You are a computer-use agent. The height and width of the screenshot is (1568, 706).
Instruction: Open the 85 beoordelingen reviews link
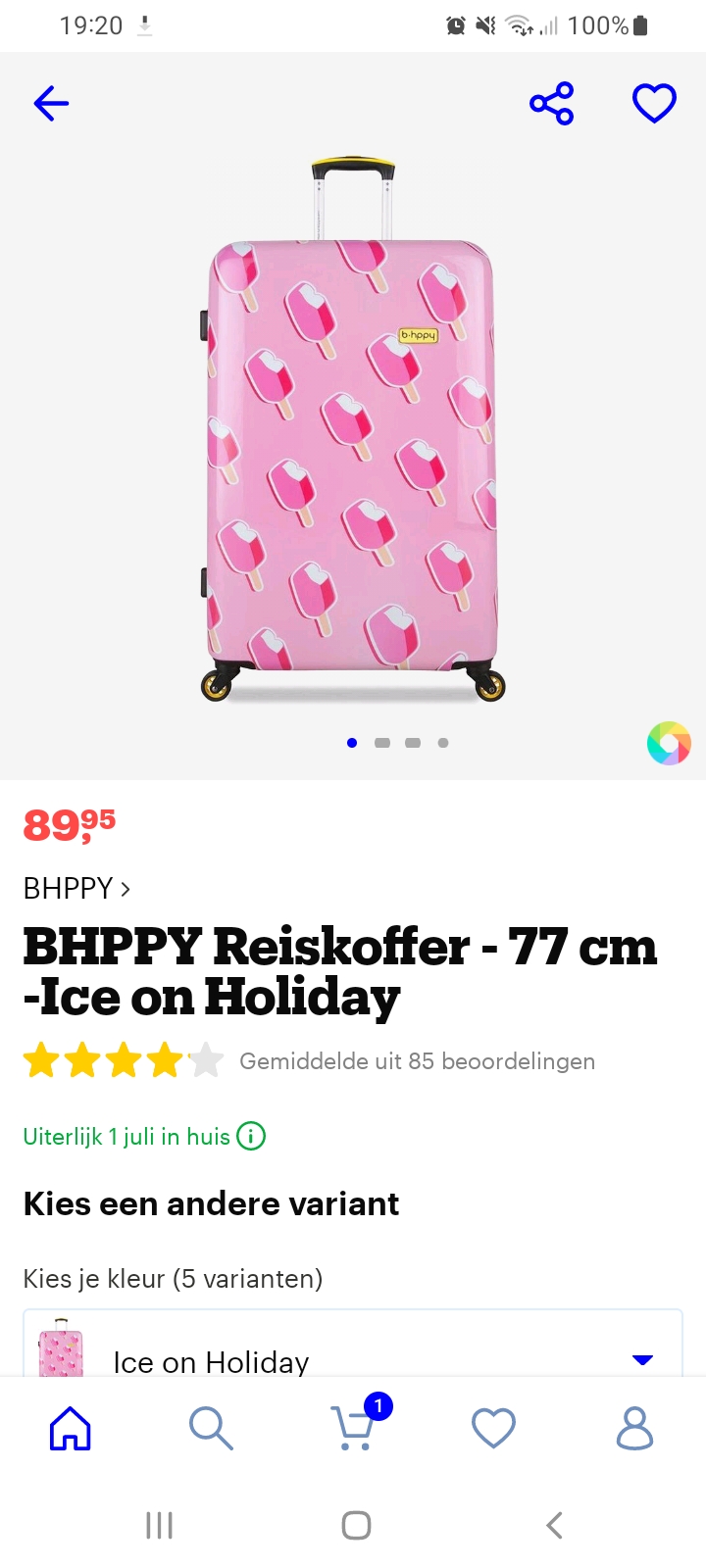point(417,1061)
